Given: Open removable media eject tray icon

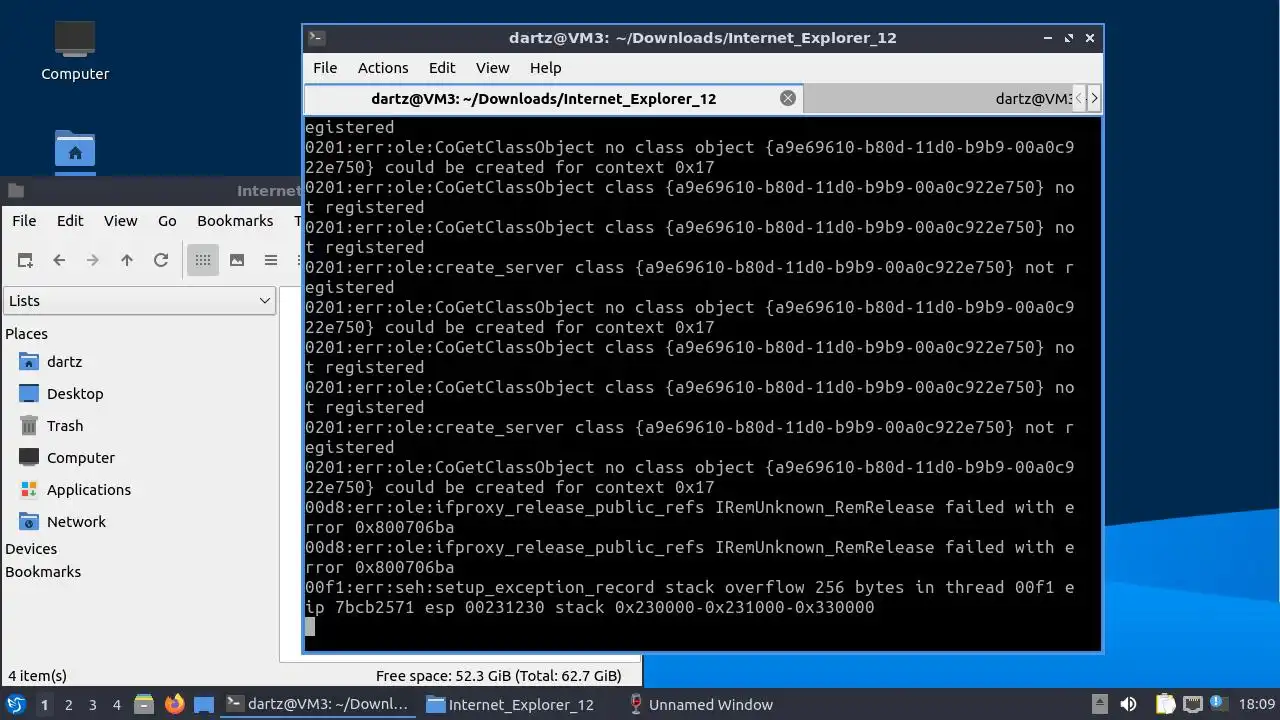Looking at the screenshot, I should click(1099, 704).
